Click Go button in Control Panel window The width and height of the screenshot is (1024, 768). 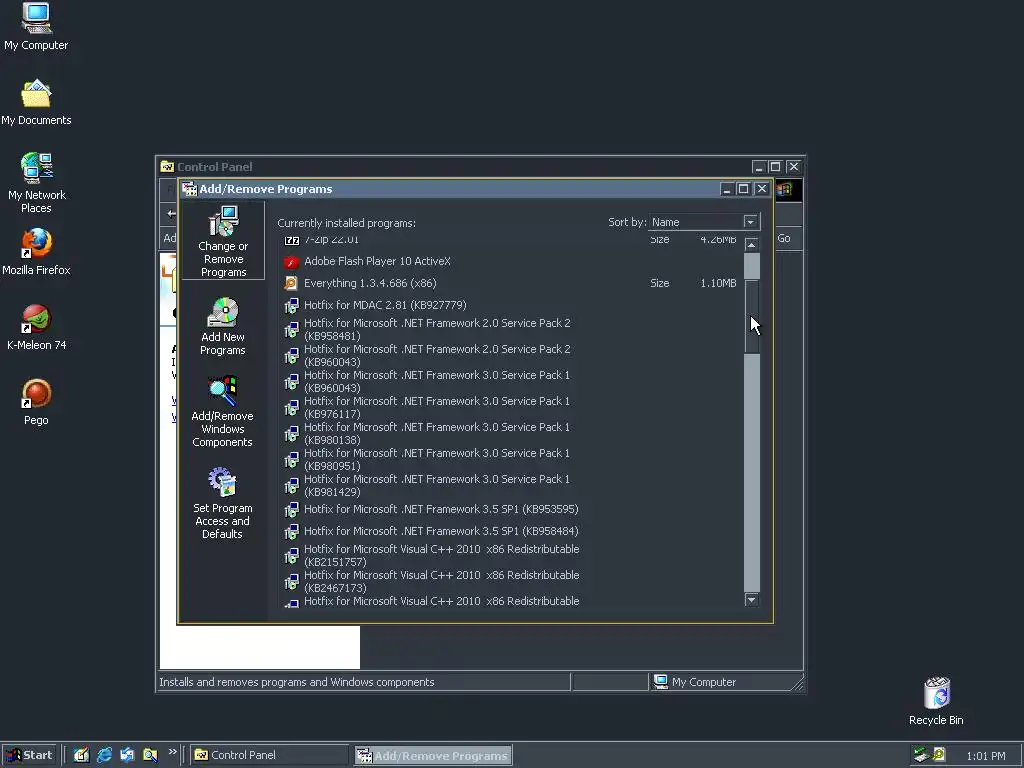point(784,238)
